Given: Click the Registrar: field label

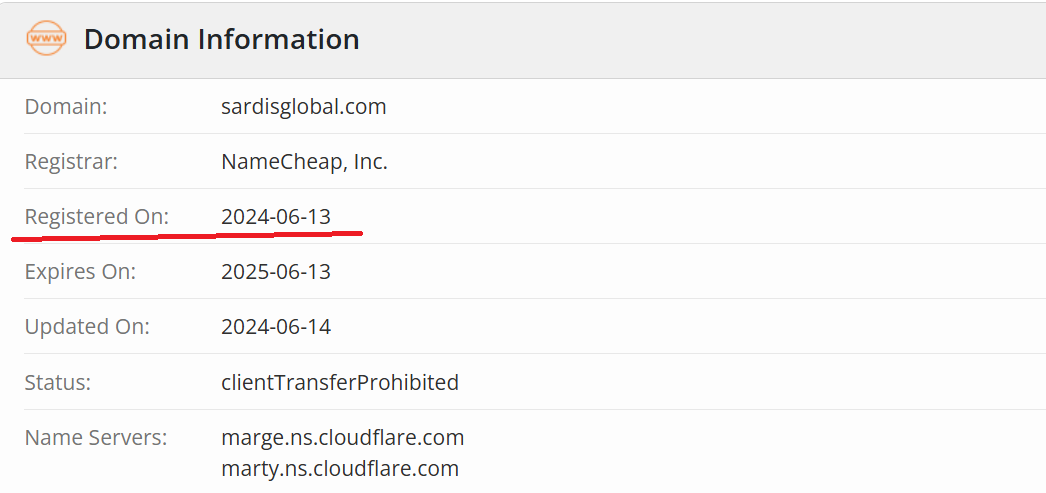Looking at the screenshot, I should pyautogui.click(x=71, y=161).
